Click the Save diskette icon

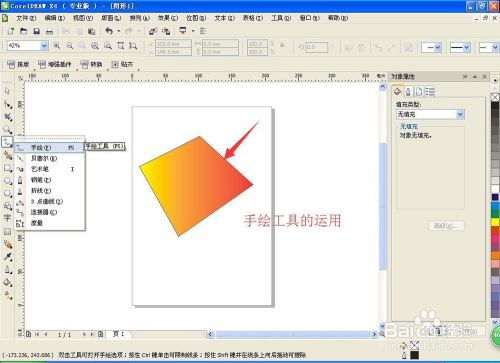tap(36, 31)
